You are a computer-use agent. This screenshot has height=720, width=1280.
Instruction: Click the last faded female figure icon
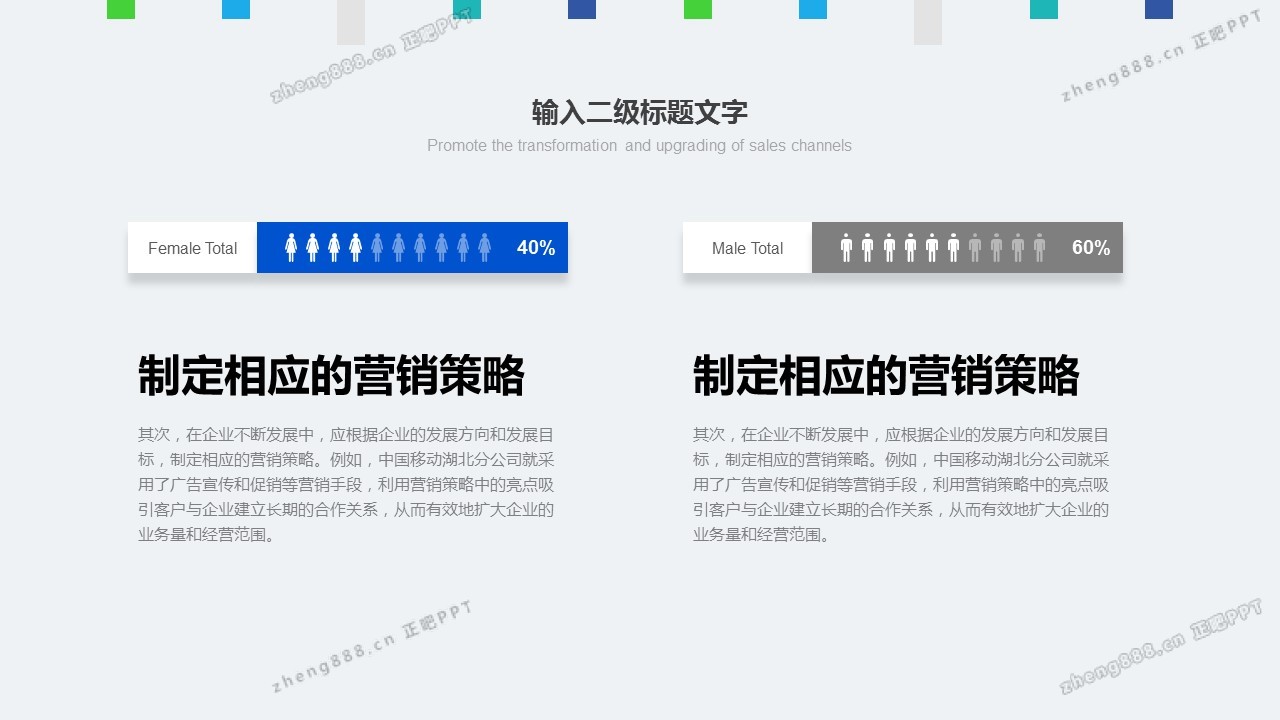point(484,248)
